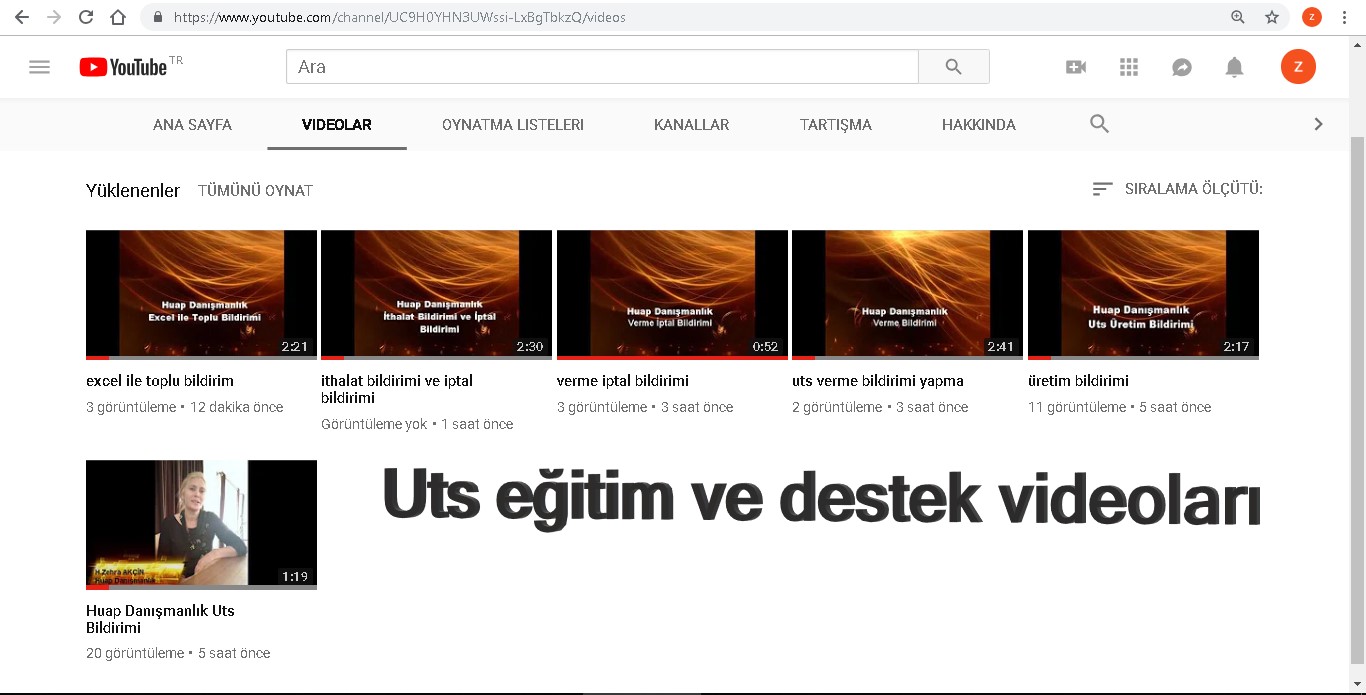Open the browser zoom magnifier icon
This screenshot has width=1366, height=695.
[x=1238, y=17]
